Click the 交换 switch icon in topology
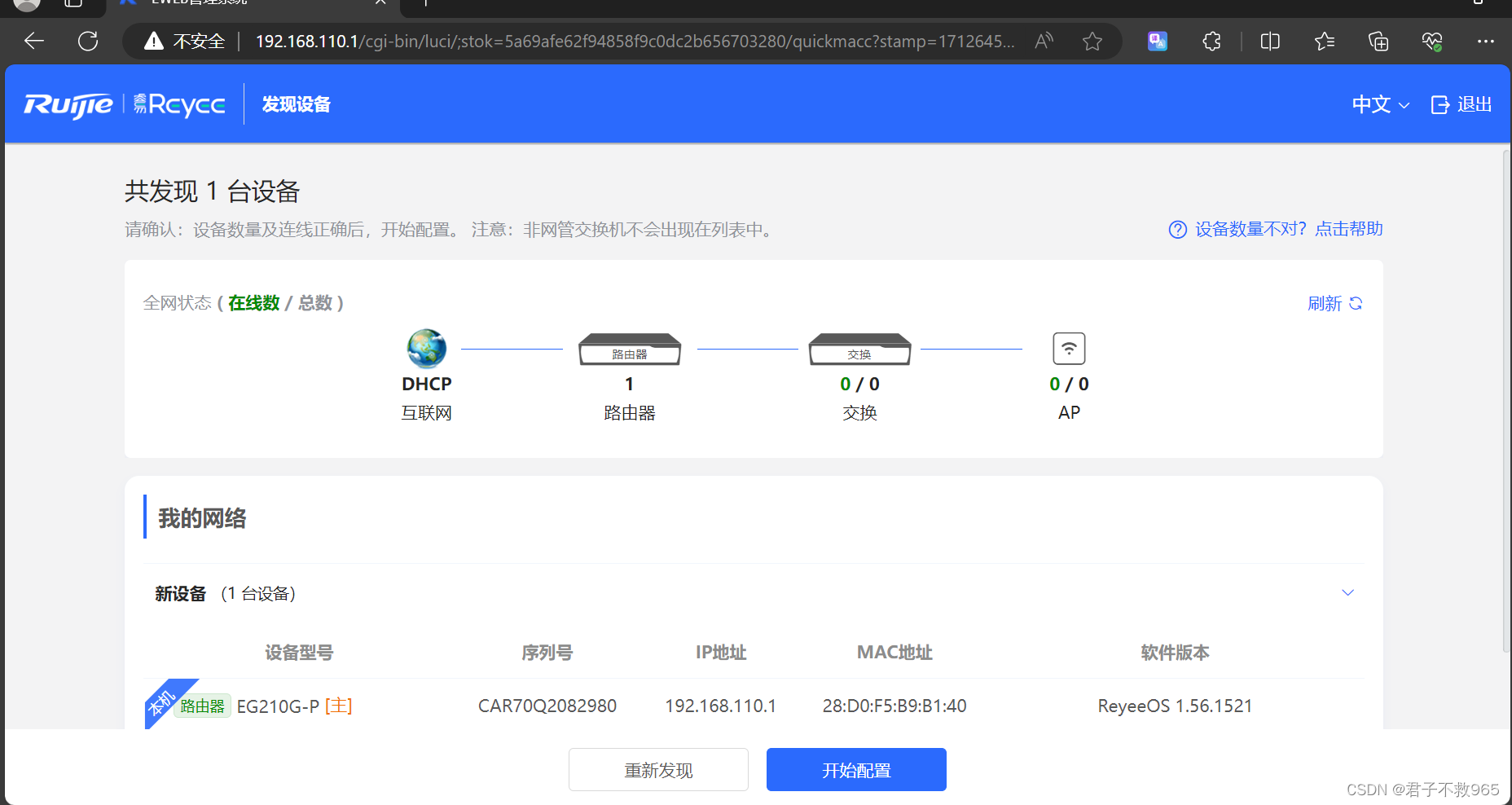Viewport: 1512px width, 805px height. click(x=859, y=349)
